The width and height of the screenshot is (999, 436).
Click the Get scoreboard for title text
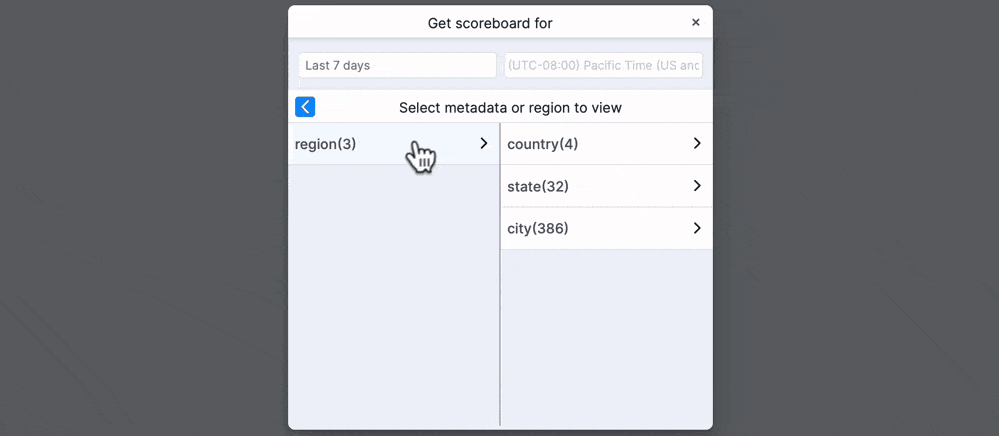(490, 24)
